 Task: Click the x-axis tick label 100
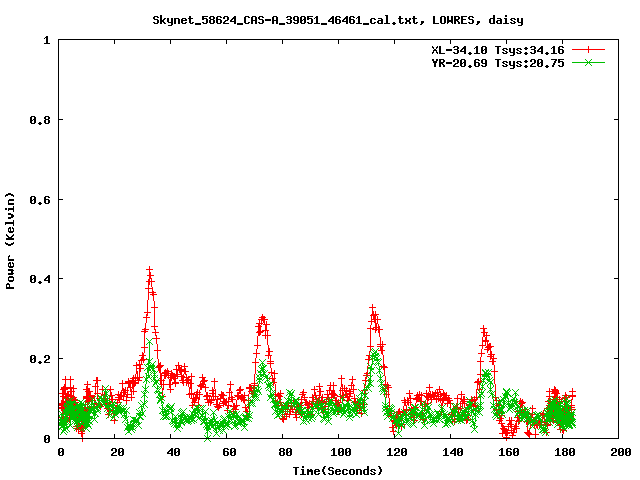tap(341, 452)
